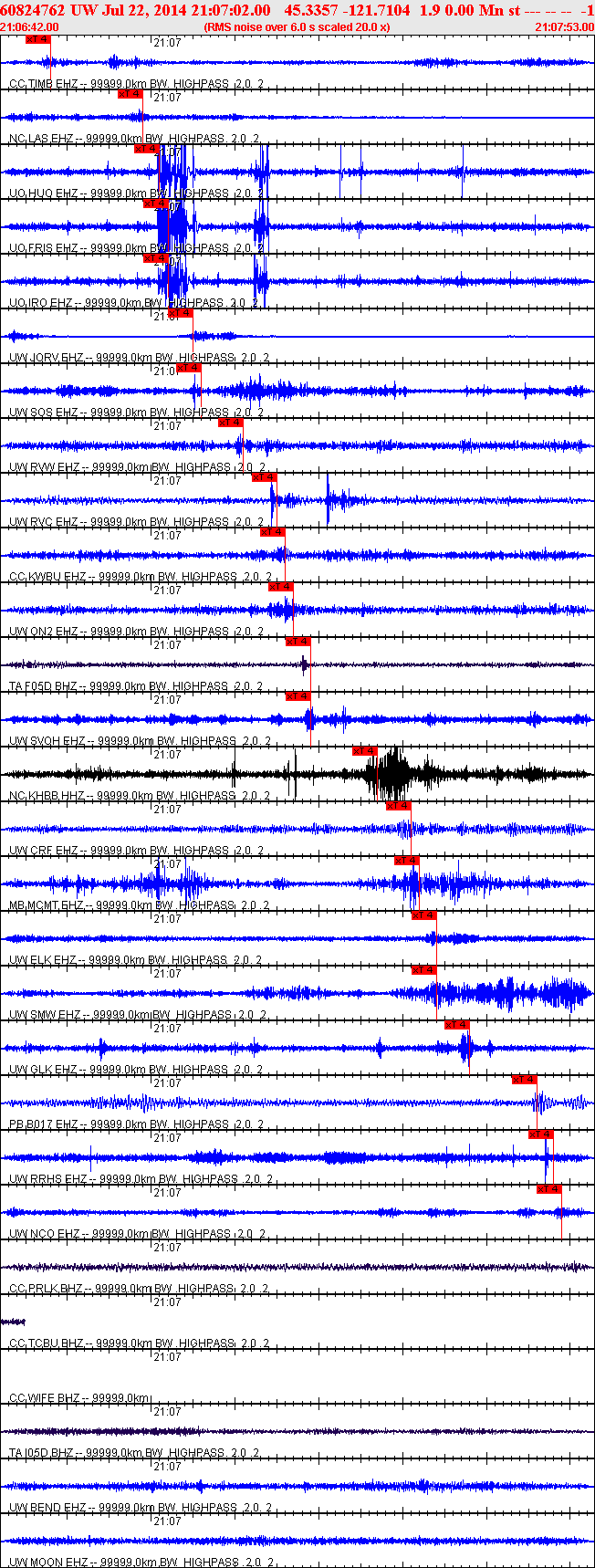This screenshot has height=1568, width=595.
Task: Click the event ID 60824762 in header
Action: [x=33, y=10]
